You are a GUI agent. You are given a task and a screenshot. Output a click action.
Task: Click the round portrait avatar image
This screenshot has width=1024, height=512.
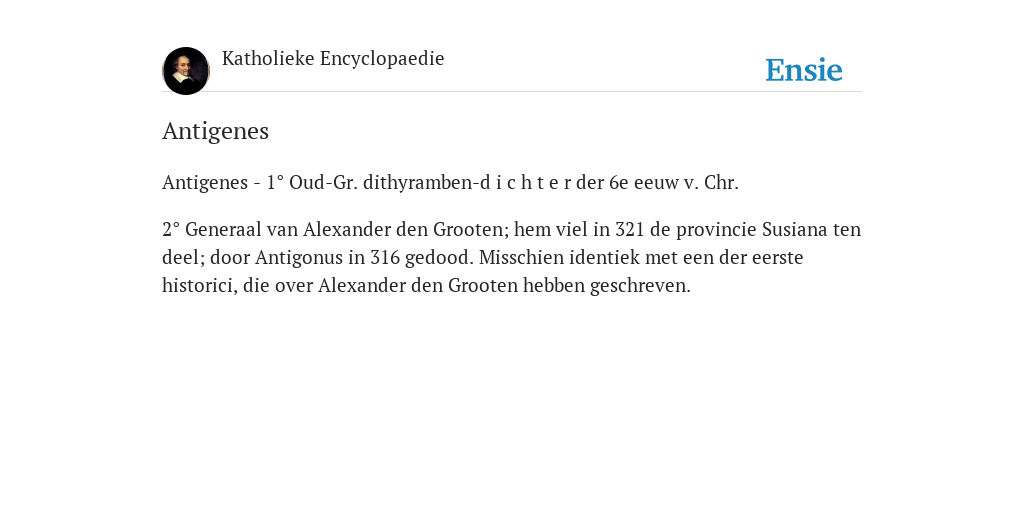[x=186, y=71]
